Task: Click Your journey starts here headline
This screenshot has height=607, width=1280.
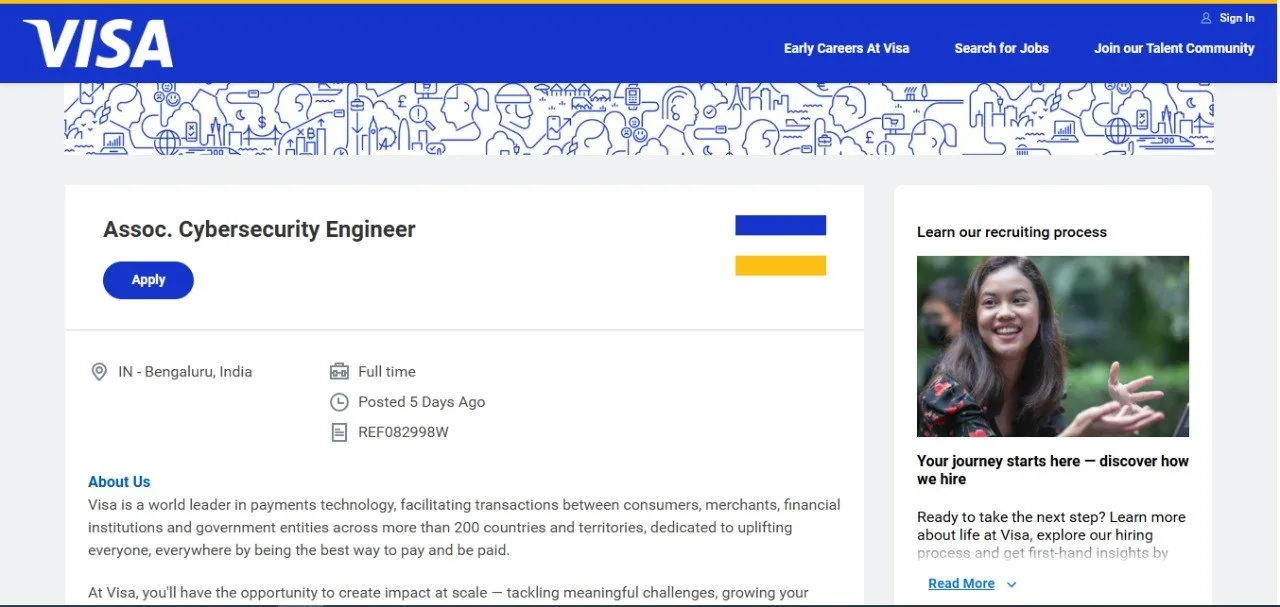Action: tap(1053, 470)
